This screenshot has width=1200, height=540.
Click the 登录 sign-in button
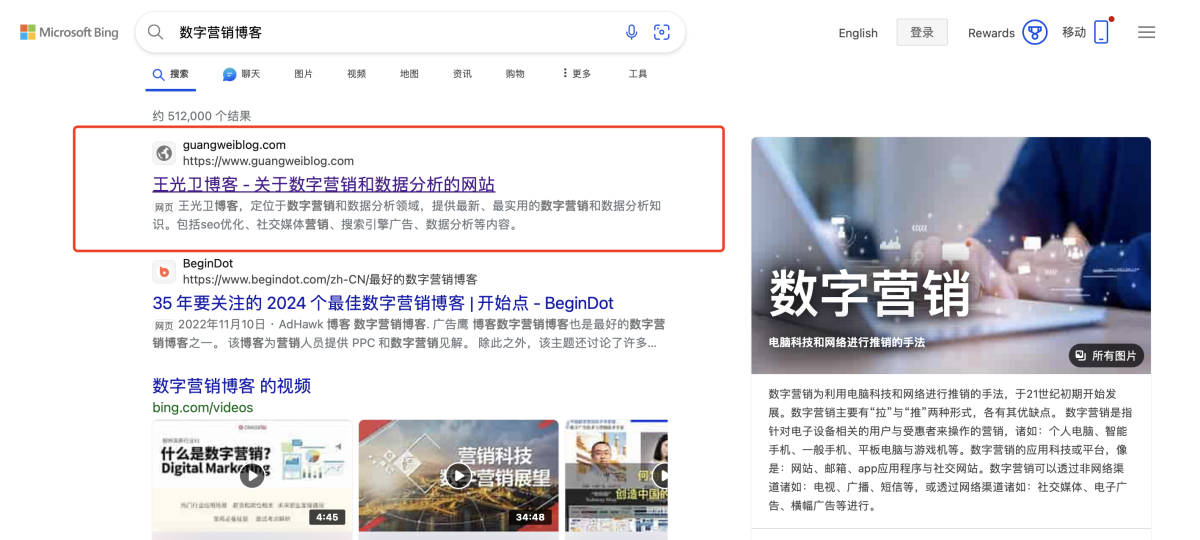click(922, 33)
